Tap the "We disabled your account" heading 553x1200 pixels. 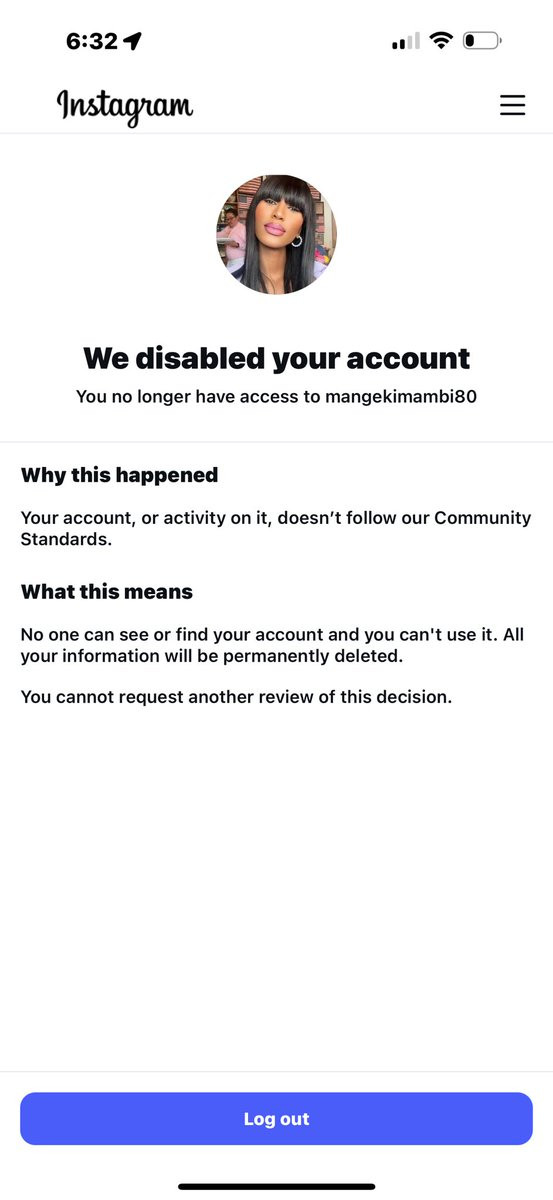pyautogui.click(x=276, y=357)
